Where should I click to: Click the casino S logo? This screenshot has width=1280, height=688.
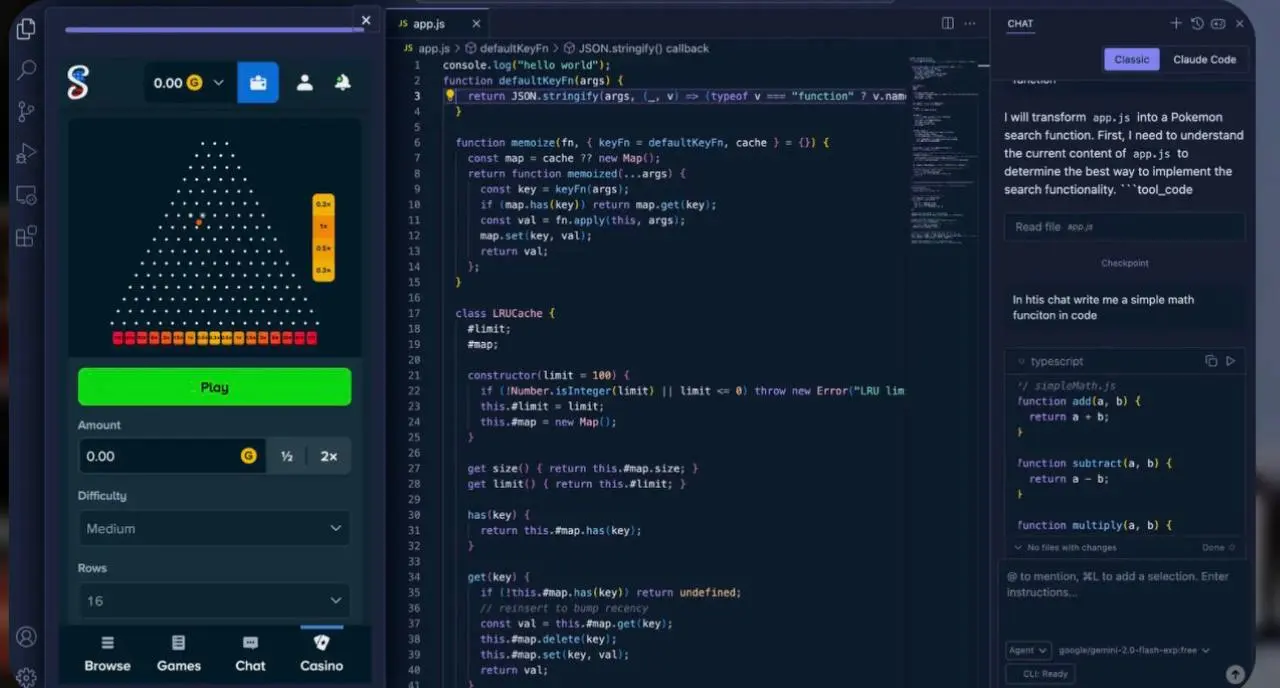pos(77,82)
